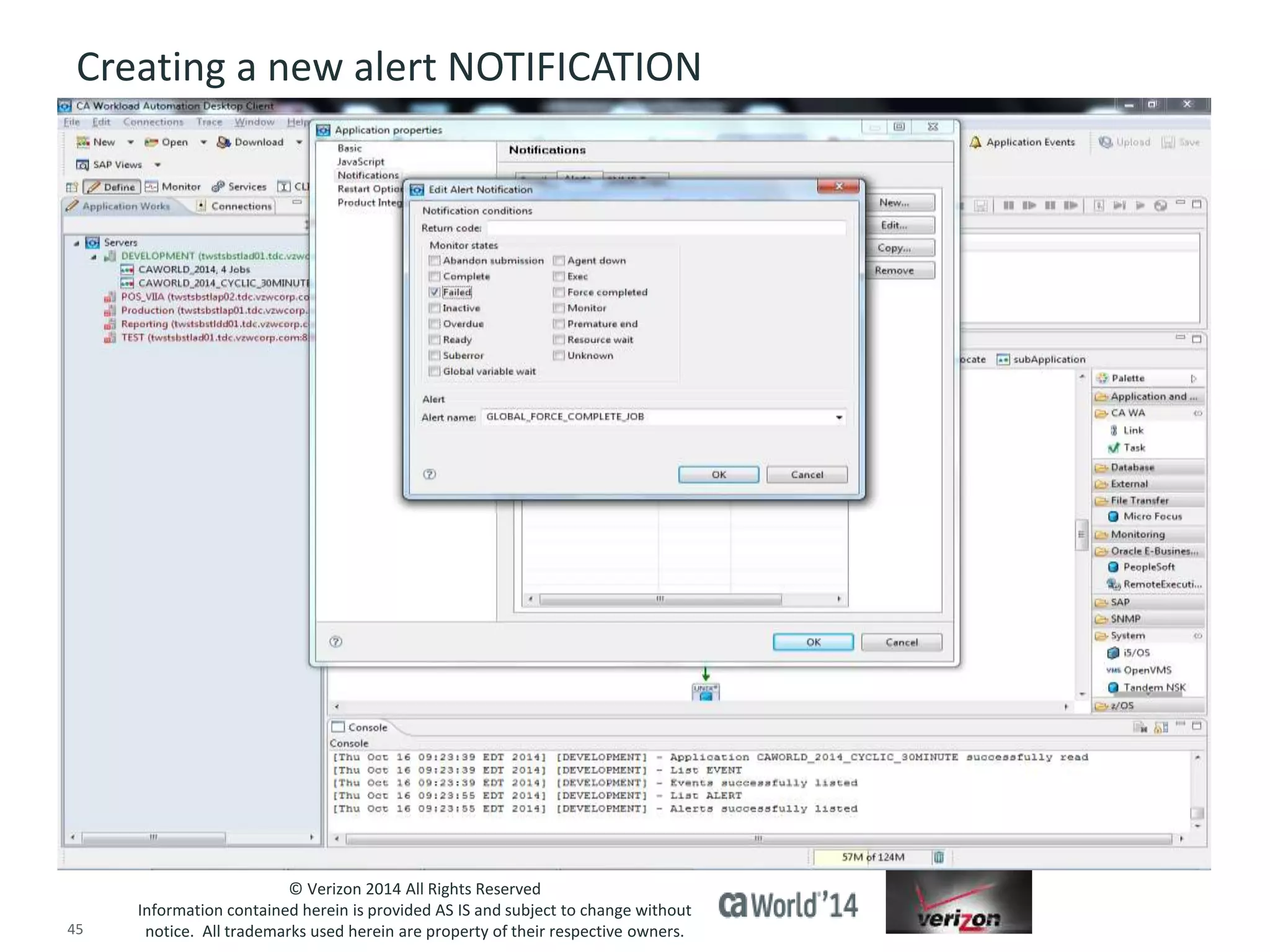Expand the Database palette group

point(1149,467)
